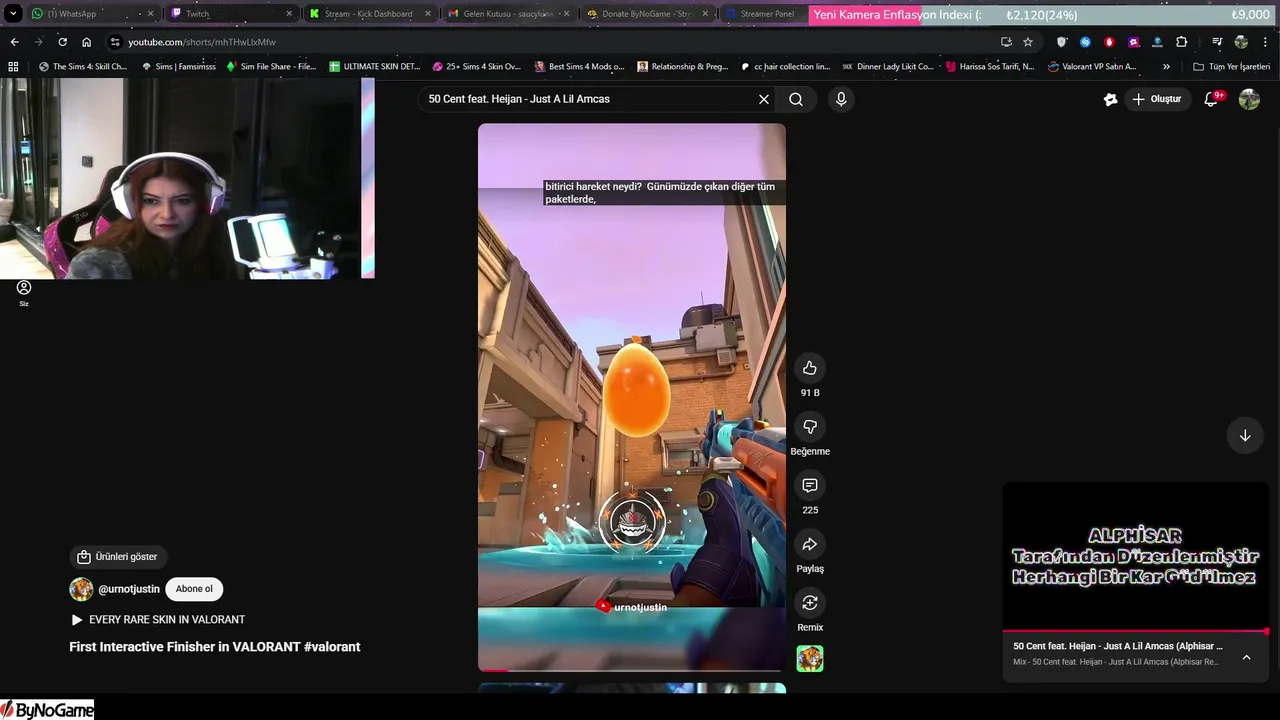Clear the YouTube search box text

click(x=764, y=99)
